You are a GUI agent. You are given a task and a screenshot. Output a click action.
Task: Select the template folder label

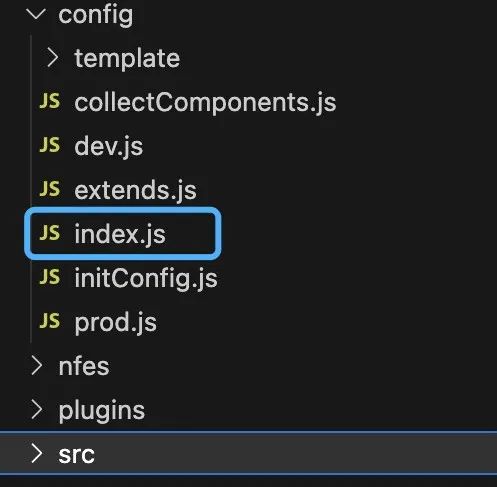127,58
